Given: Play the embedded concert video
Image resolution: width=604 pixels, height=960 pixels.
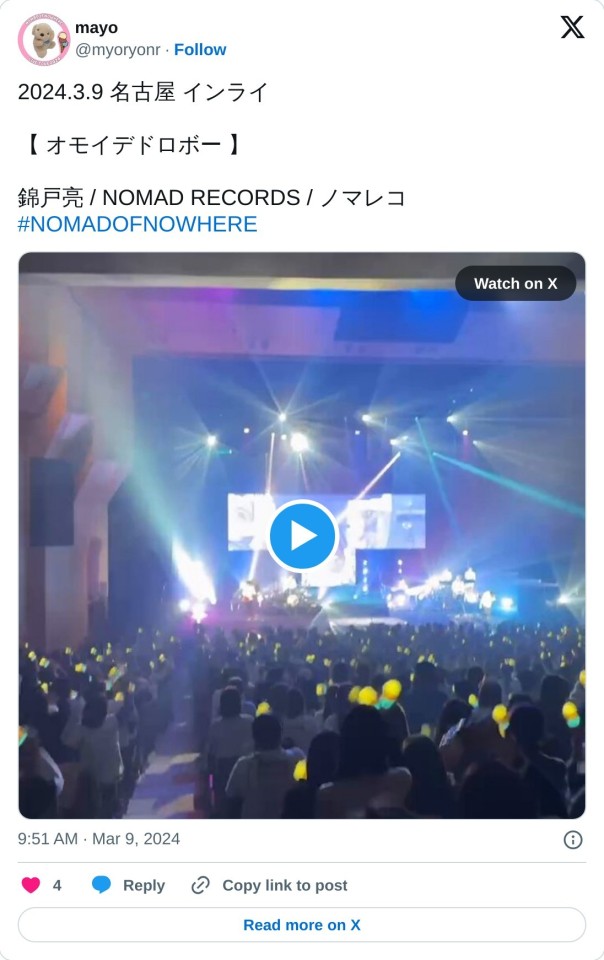Looking at the screenshot, I should 302,535.
